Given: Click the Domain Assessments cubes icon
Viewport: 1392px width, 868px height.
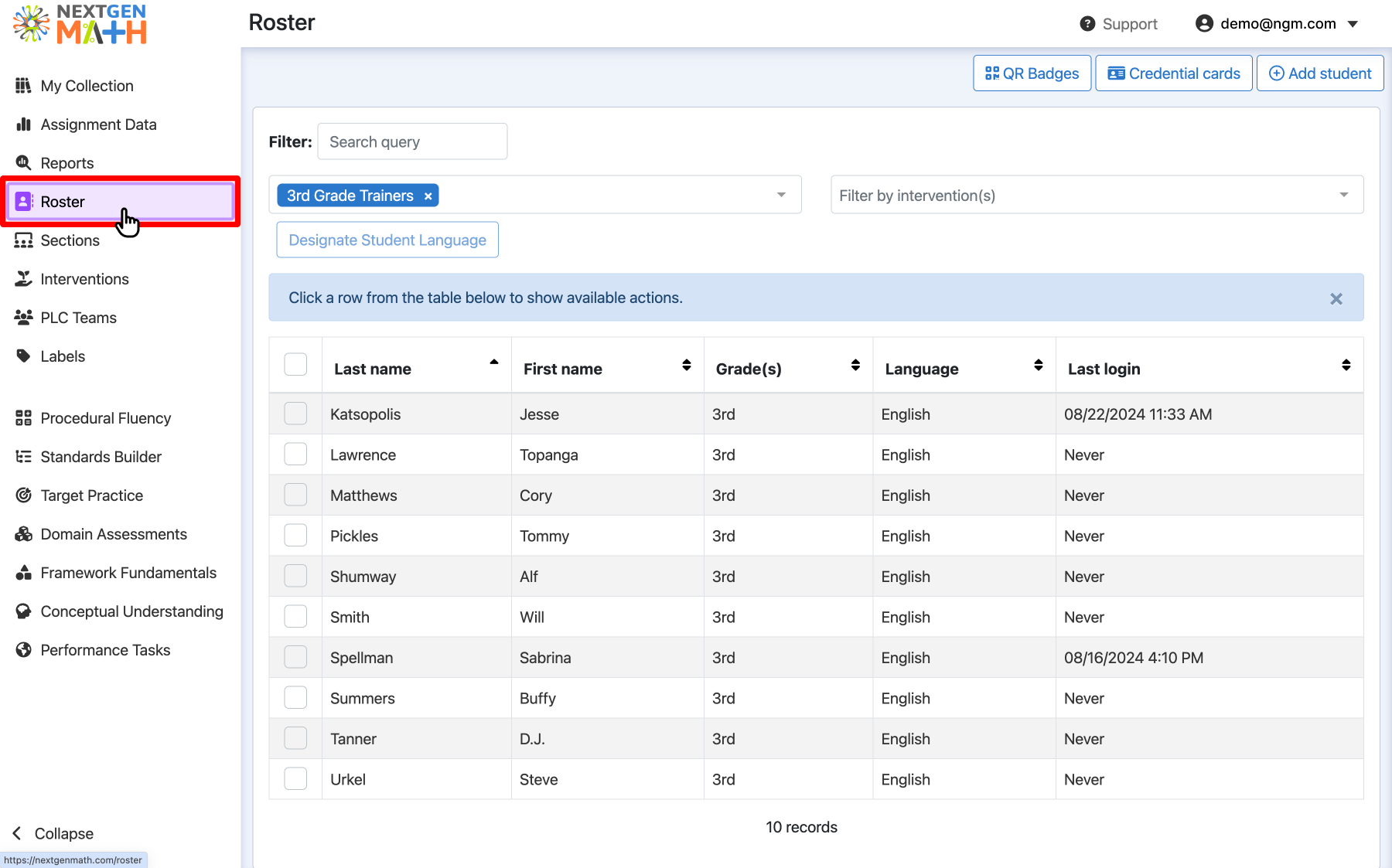Looking at the screenshot, I should pyautogui.click(x=23, y=533).
